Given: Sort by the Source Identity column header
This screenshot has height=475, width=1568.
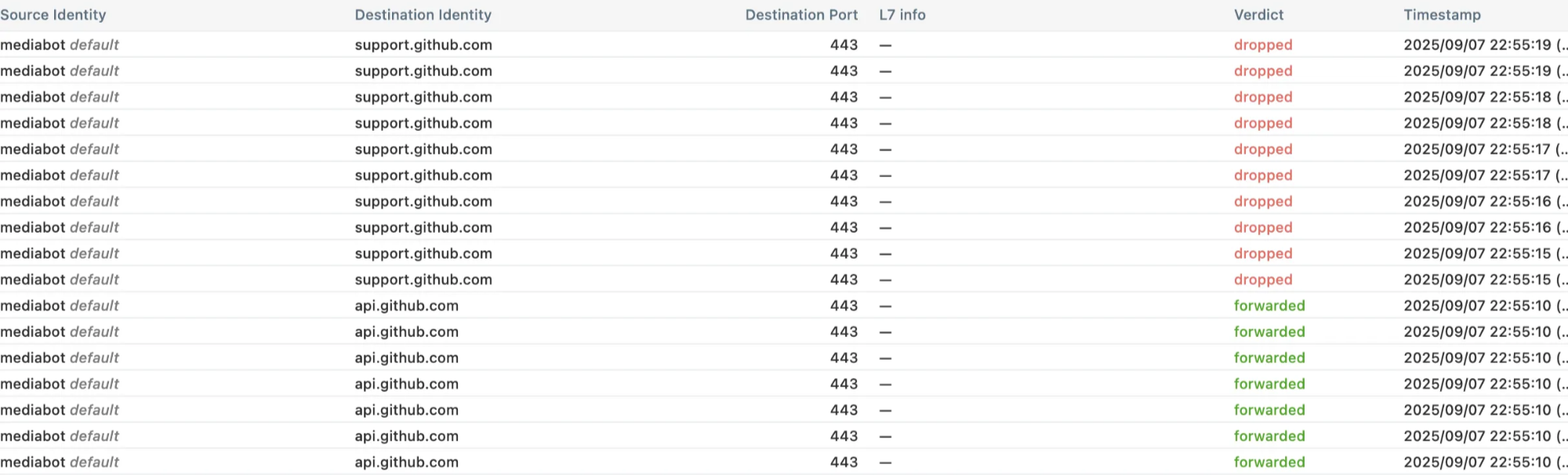Looking at the screenshot, I should click(x=53, y=15).
